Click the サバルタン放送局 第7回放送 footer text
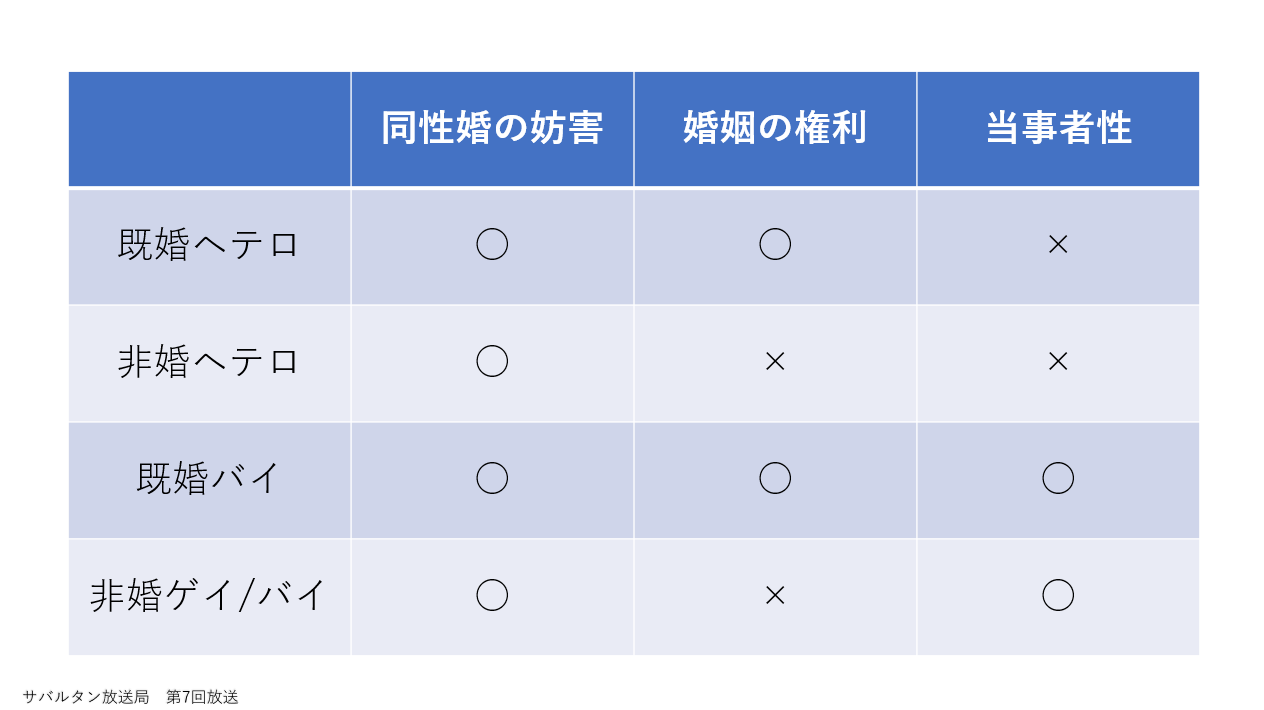Screen dimensions: 1264x710 [x=130, y=697]
